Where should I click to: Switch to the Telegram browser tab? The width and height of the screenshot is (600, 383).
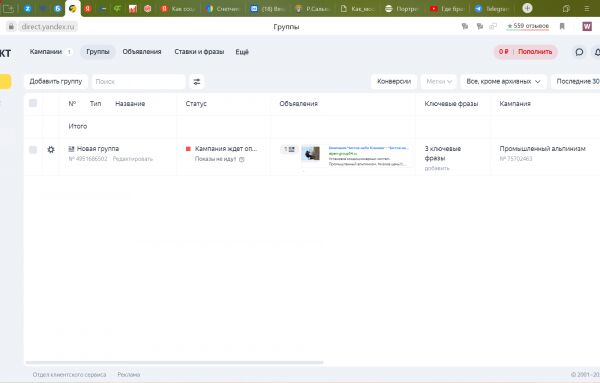492,8
